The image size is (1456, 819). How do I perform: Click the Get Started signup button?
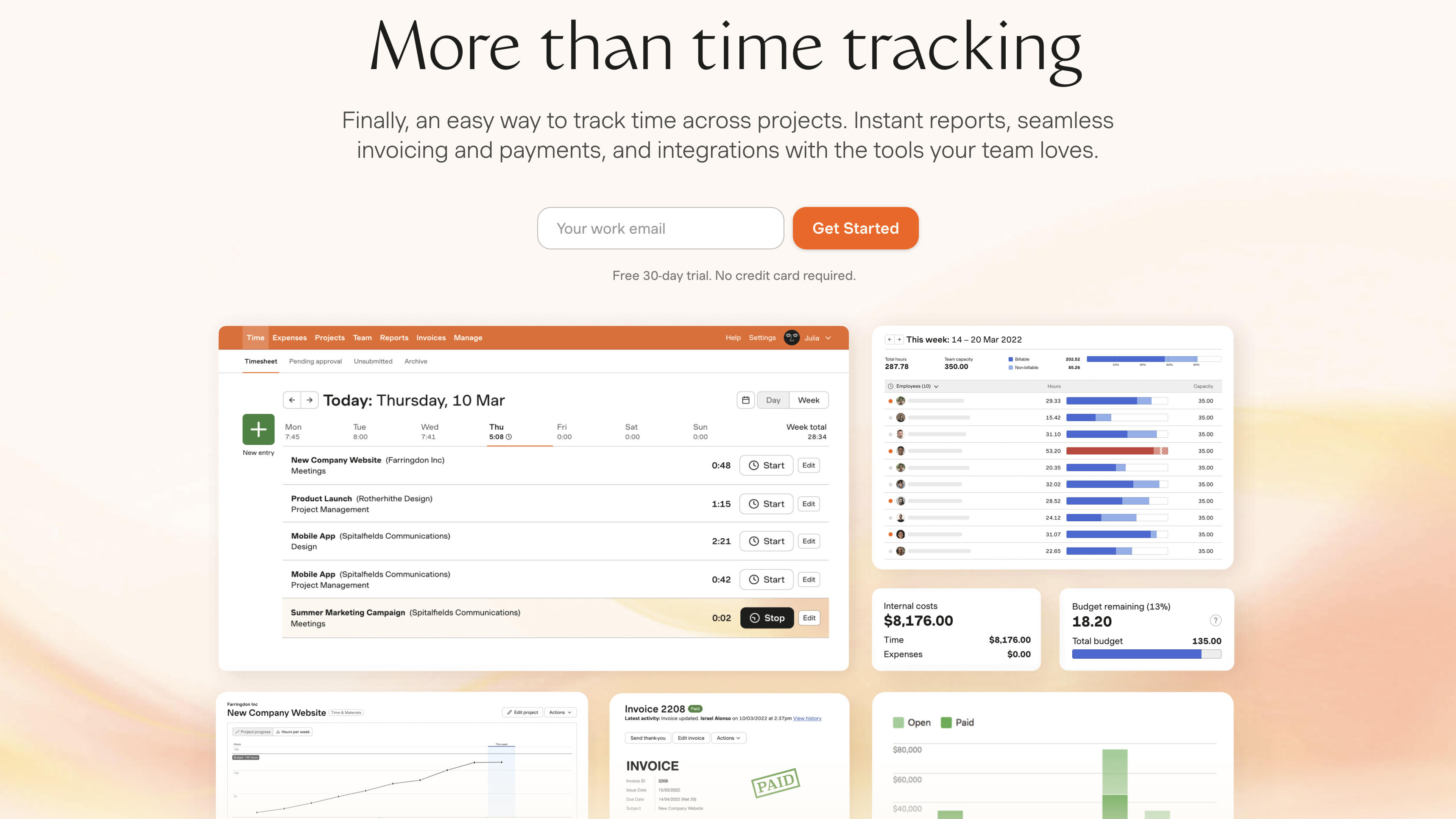[855, 228]
